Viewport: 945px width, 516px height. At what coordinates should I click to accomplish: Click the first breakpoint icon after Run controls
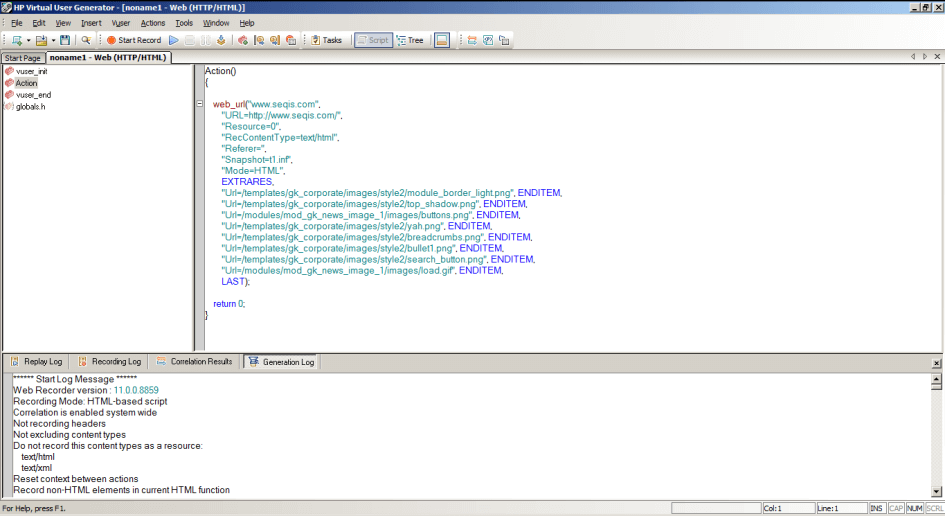pyautogui.click(x=242, y=40)
